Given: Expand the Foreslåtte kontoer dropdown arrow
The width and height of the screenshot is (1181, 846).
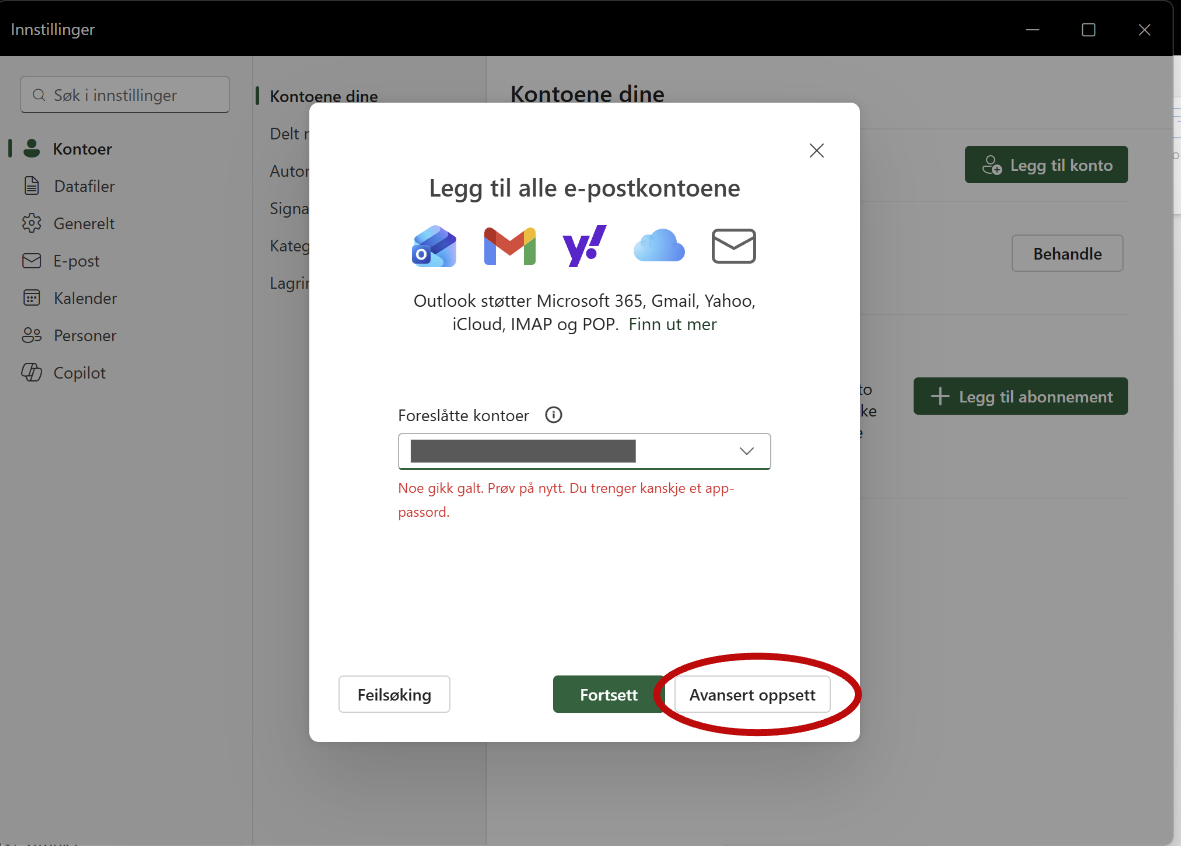Looking at the screenshot, I should tap(746, 451).
